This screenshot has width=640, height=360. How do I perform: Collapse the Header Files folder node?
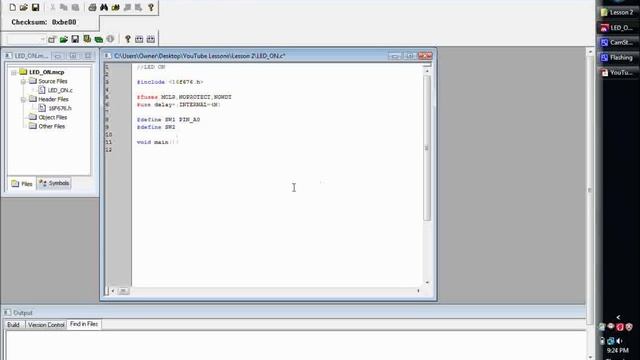click(x=23, y=99)
